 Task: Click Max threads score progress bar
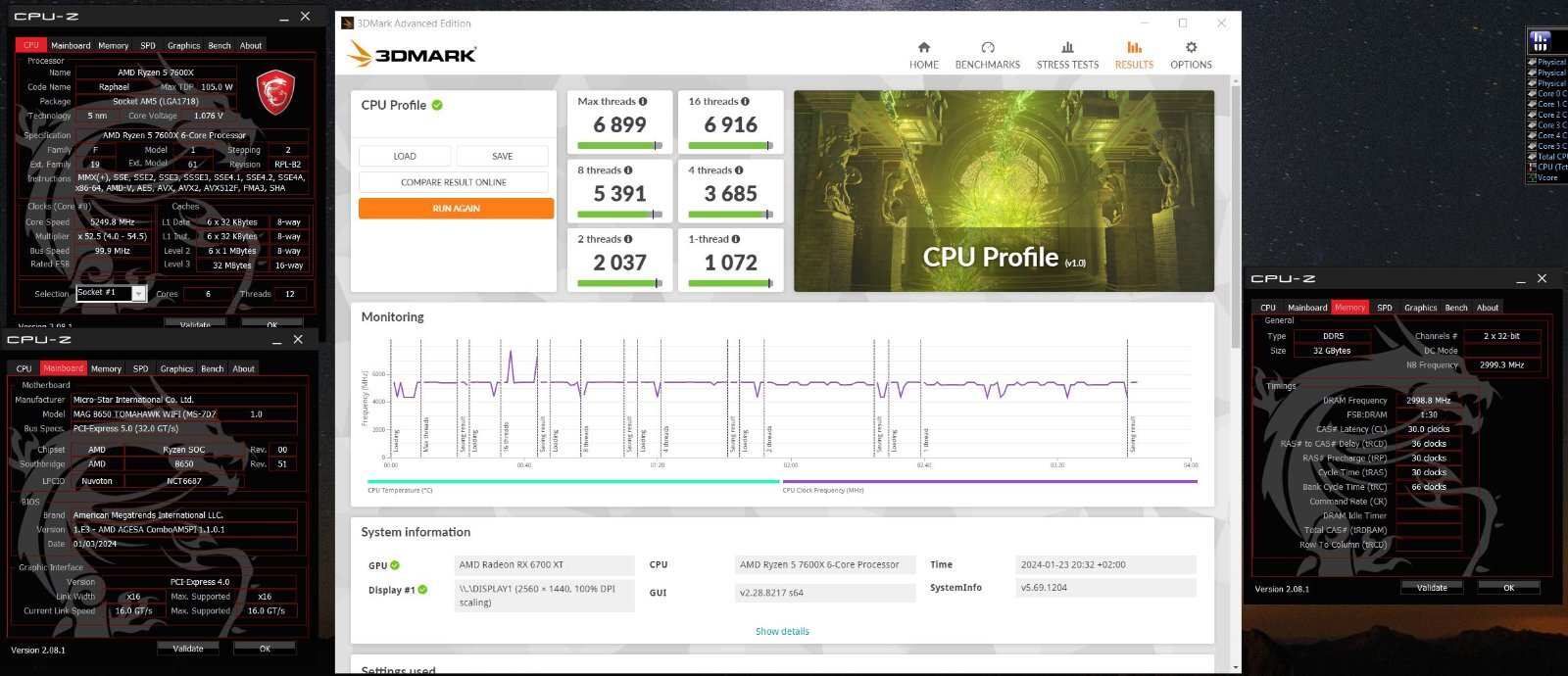[x=619, y=146]
